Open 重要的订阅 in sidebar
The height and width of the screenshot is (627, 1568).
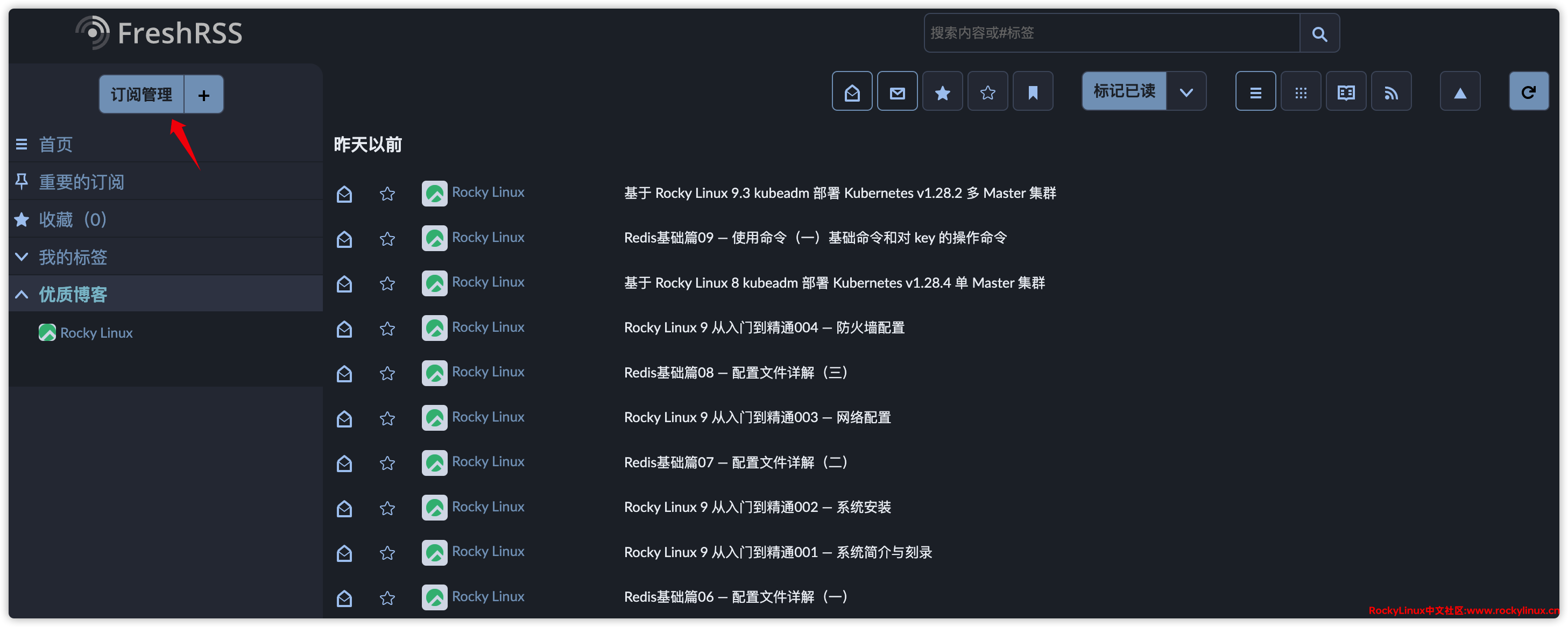click(x=81, y=182)
